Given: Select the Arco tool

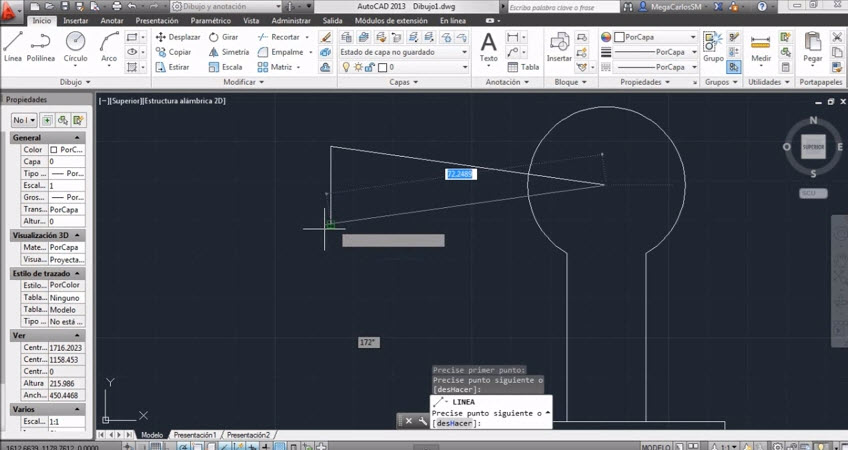Looking at the screenshot, I should tap(109, 47).
